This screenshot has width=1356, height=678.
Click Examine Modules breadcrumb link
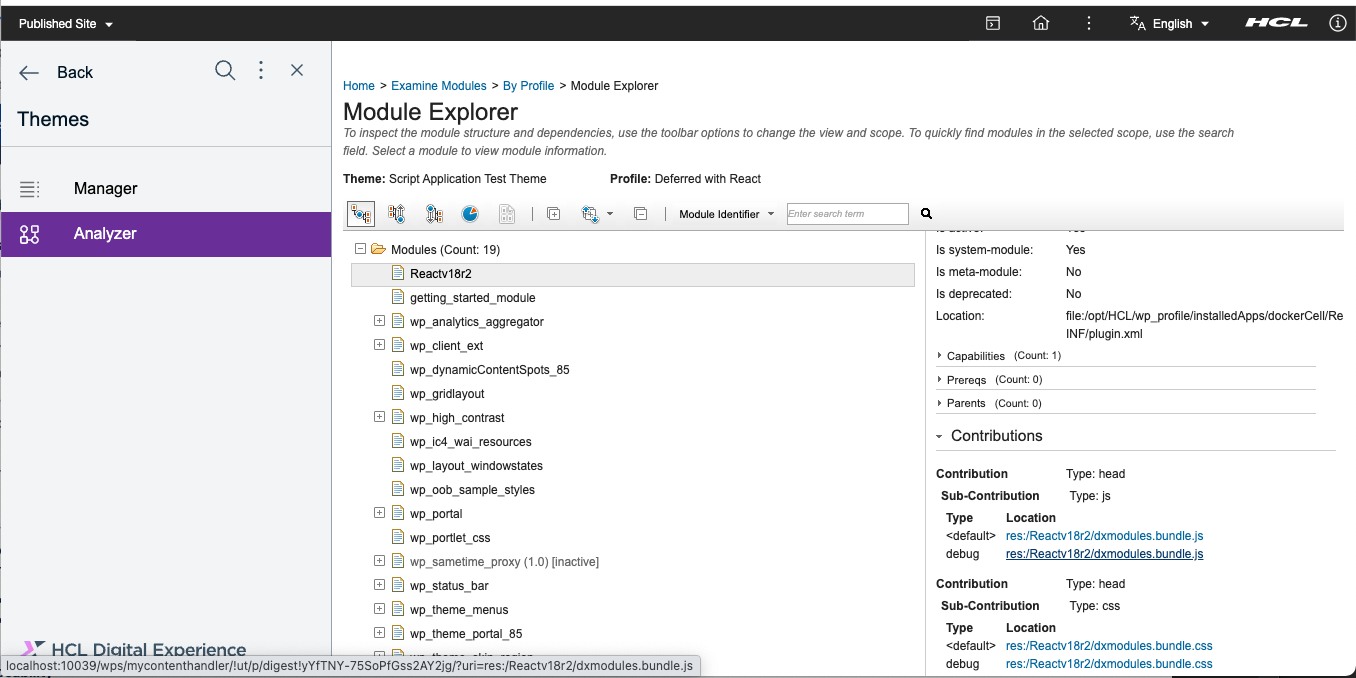point(439,86)
